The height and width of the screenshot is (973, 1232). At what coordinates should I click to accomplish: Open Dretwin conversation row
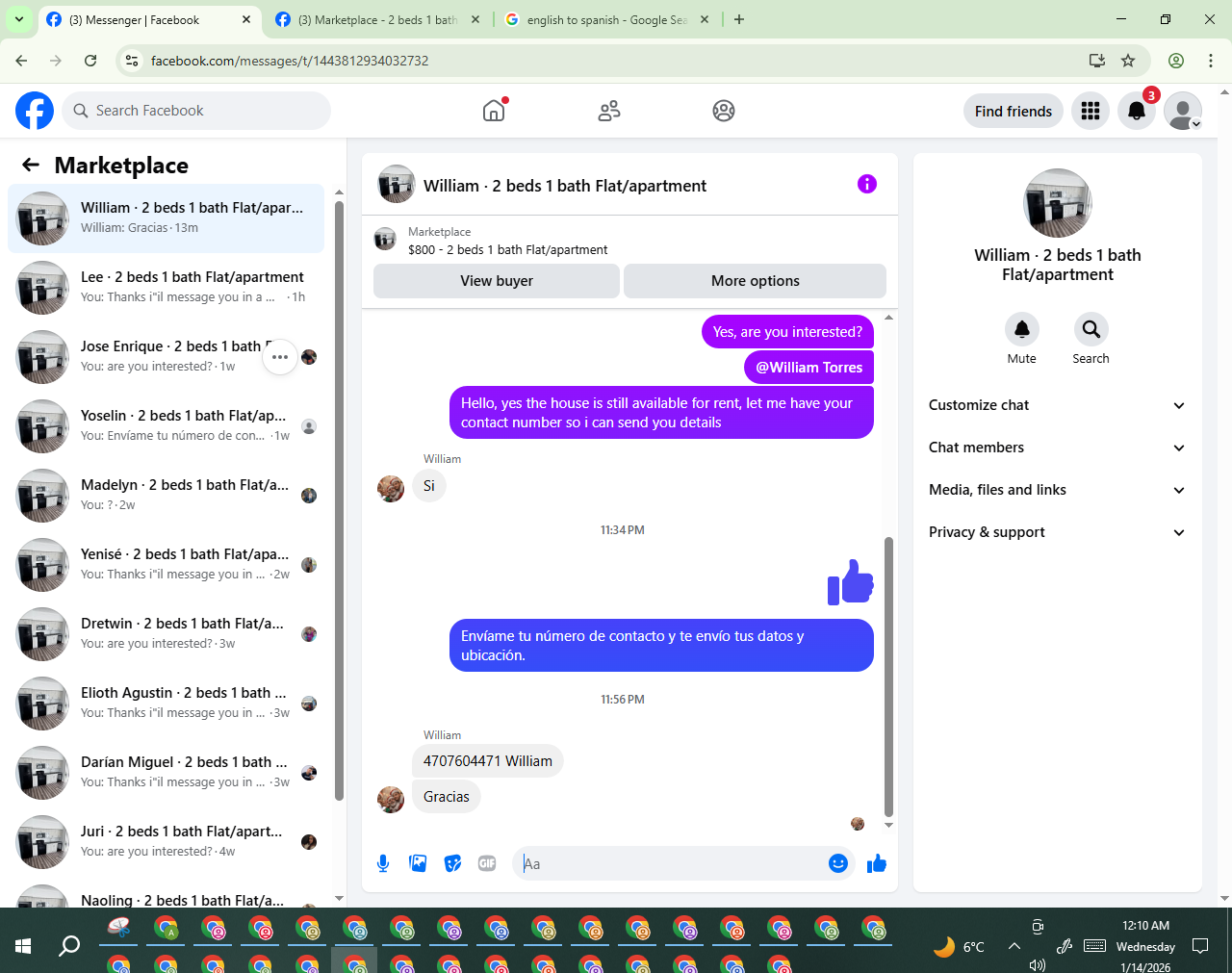click(166, 634)
